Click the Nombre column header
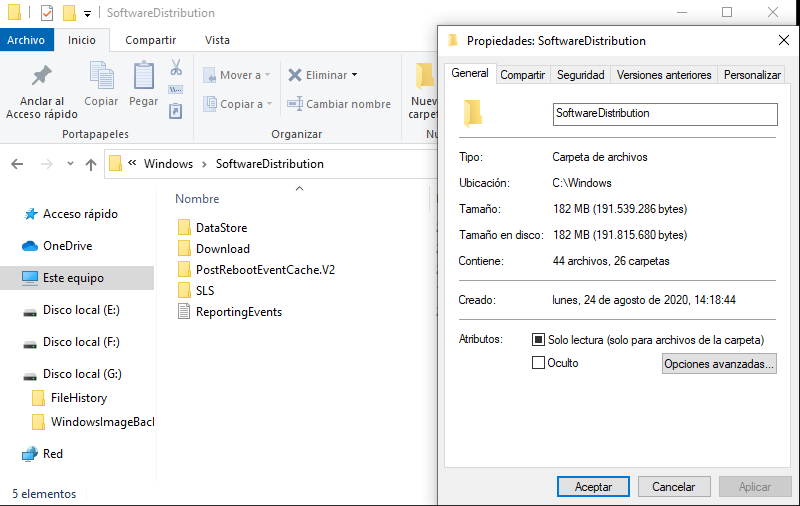The image size is (800, 506). [x=197, y=199]
